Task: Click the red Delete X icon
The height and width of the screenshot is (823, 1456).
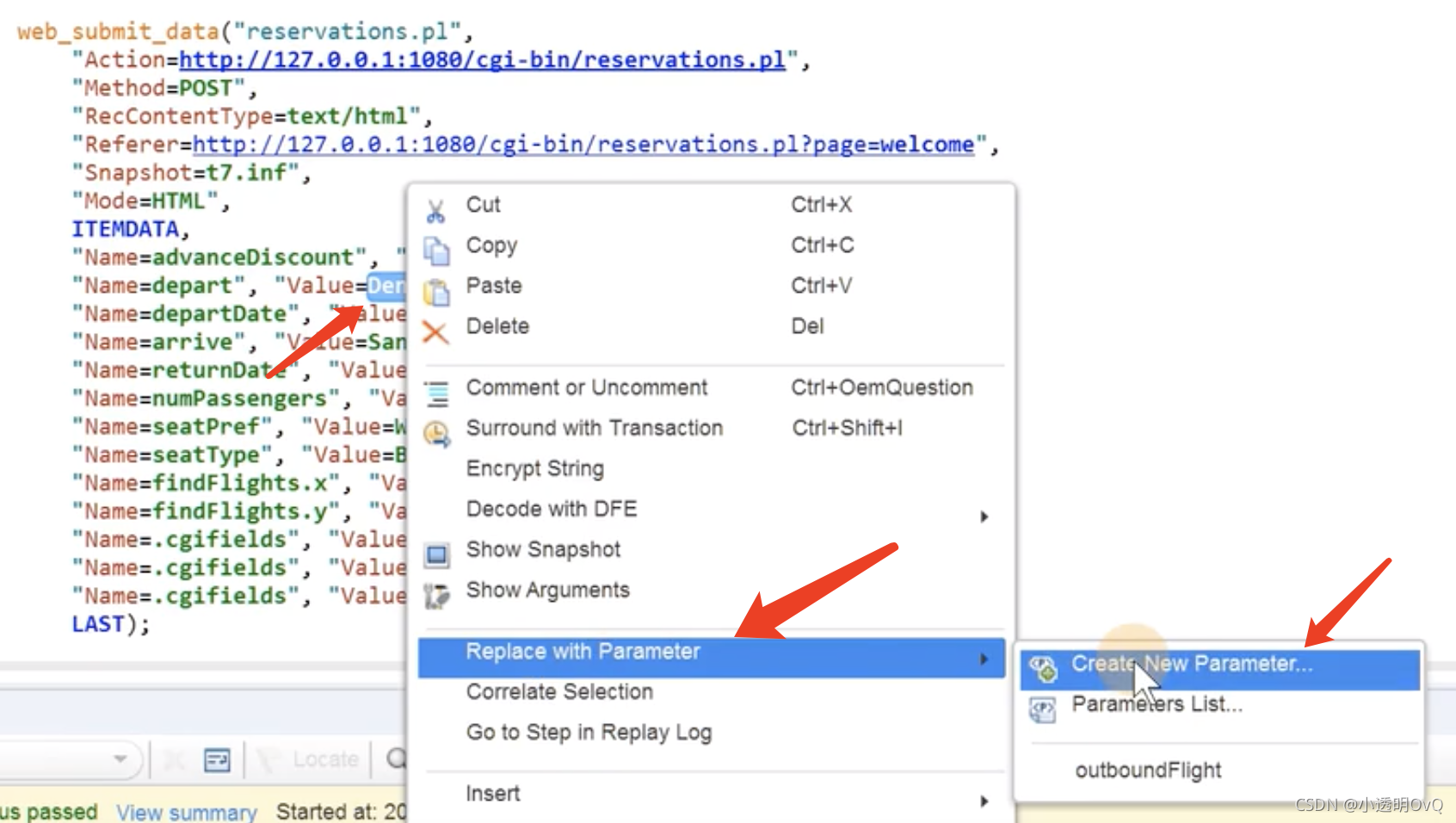Action: [x=435, y=332]
